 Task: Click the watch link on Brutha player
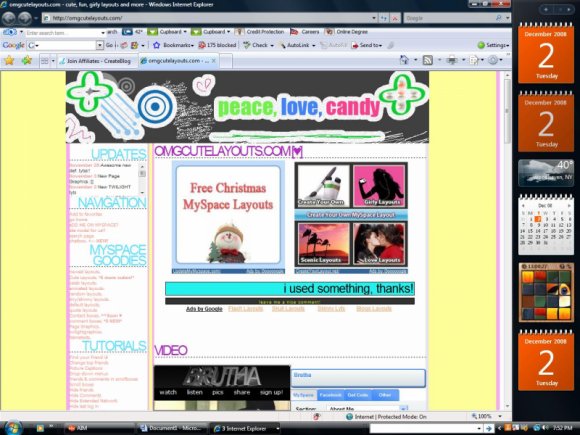click(x=168, y=392)
